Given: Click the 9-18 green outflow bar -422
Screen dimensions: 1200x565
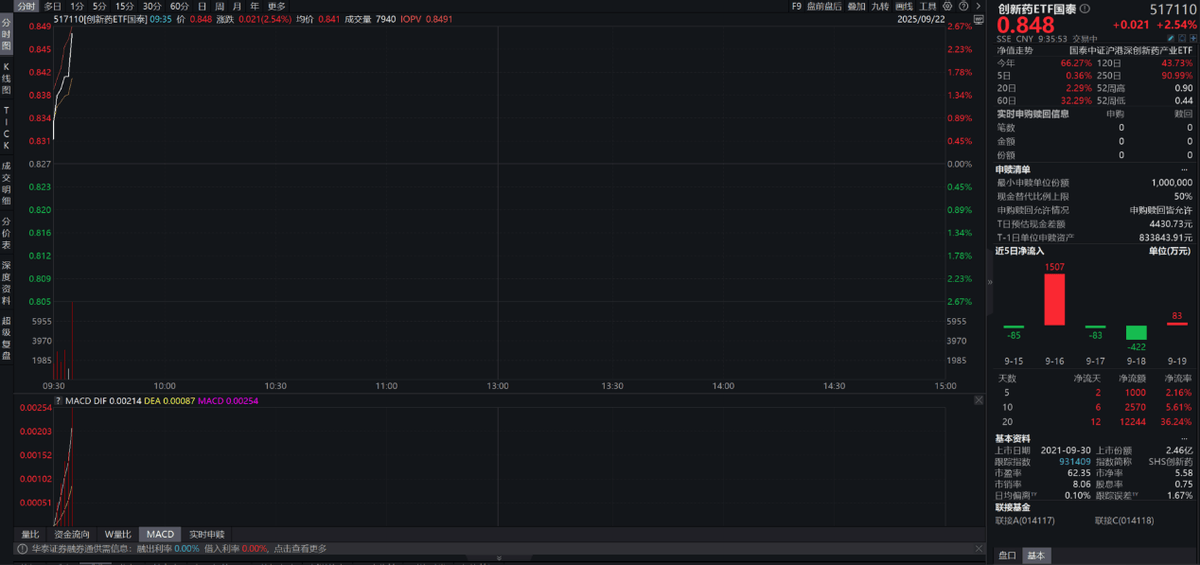Looking at the screenshot, I should point(1136,332).
